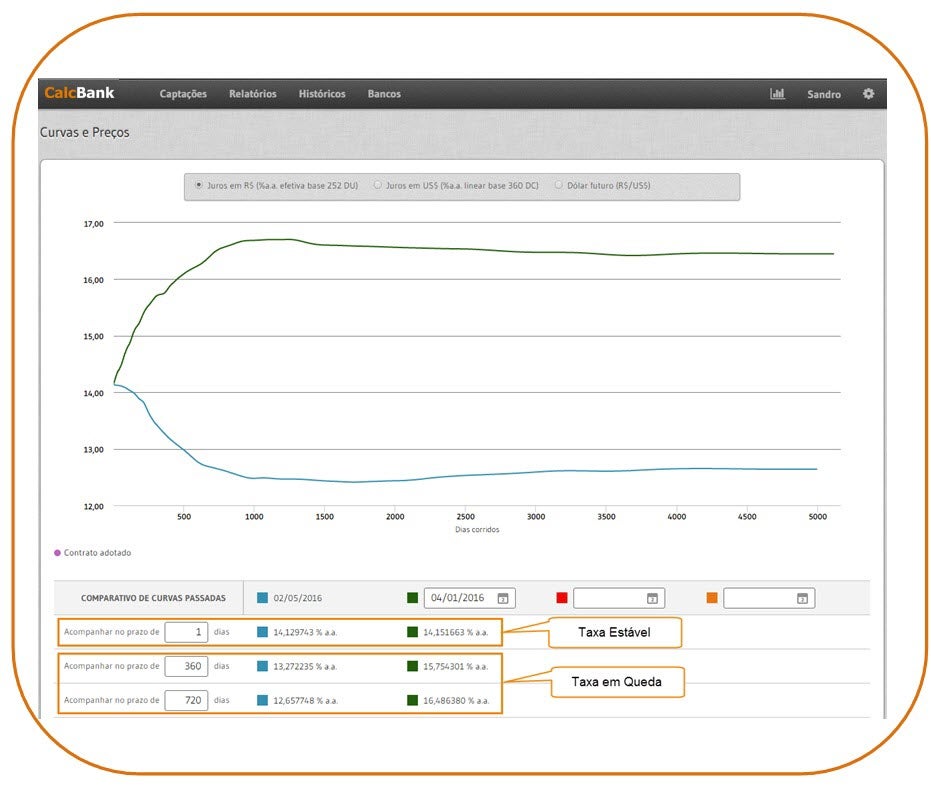Open the Históricos menu
The width and height of the screenshot is (931, 791).
[x=322, y=94]
